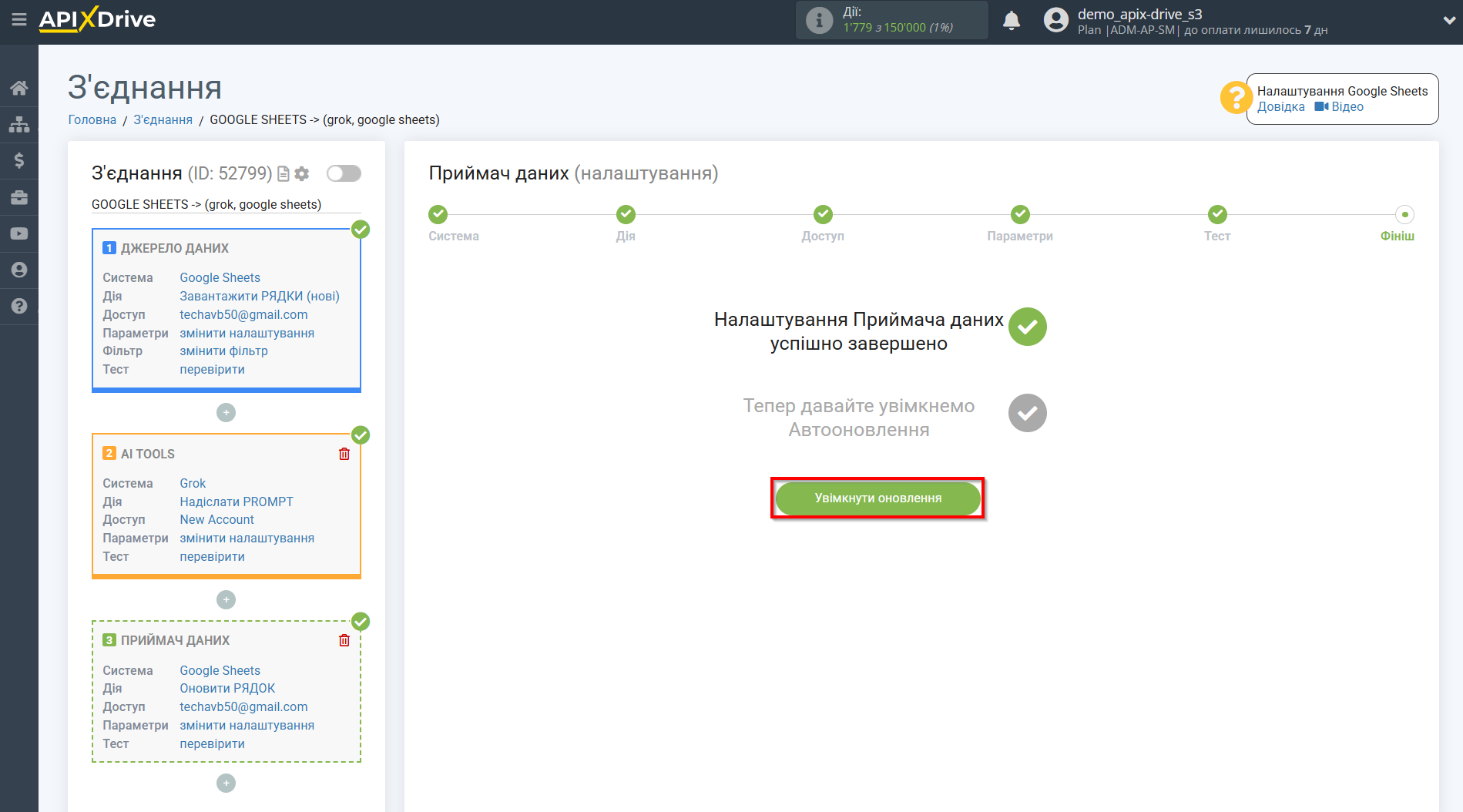Screen dimensions: 1463x812
Task: Select the connections scheme icon in sidebar
Action: [x=19, y=123]
